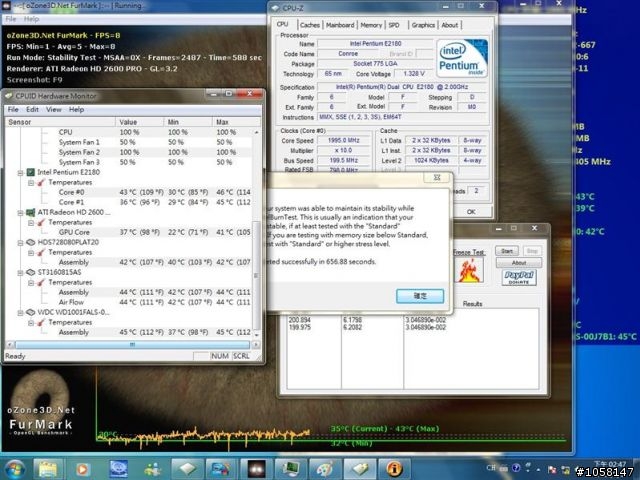Open Edit menu in Hardware Monitor
Viewport: 640px width, 480px height.
[x=32, y=109]
